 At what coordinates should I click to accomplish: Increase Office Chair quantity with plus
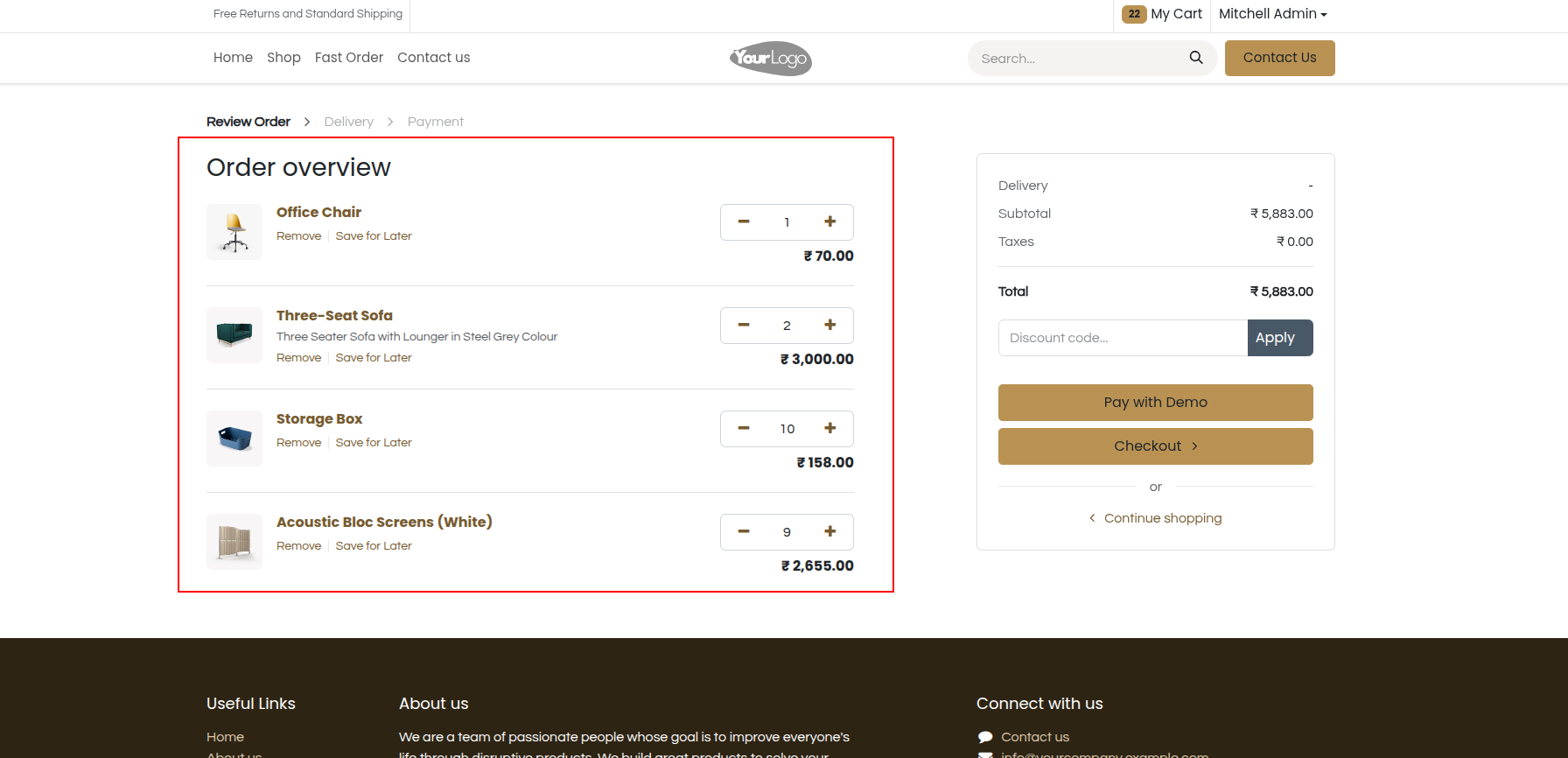[x=830, y=221]
